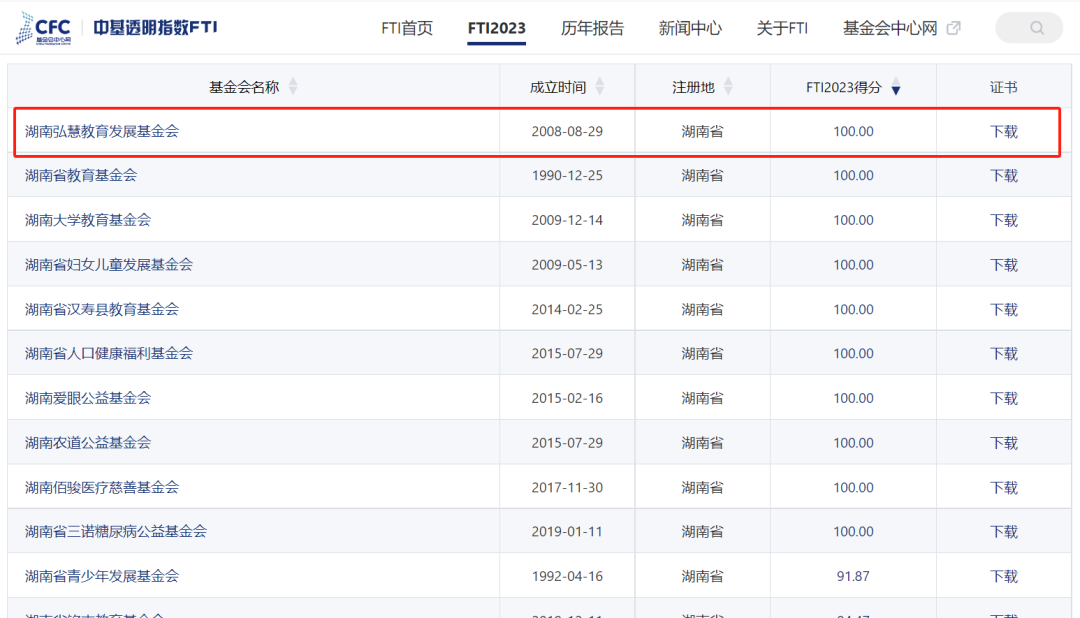The height and width of the screenshot is (618, 1080).
Task: Open the 关于FTI menu item
Action: pos(782,28)
